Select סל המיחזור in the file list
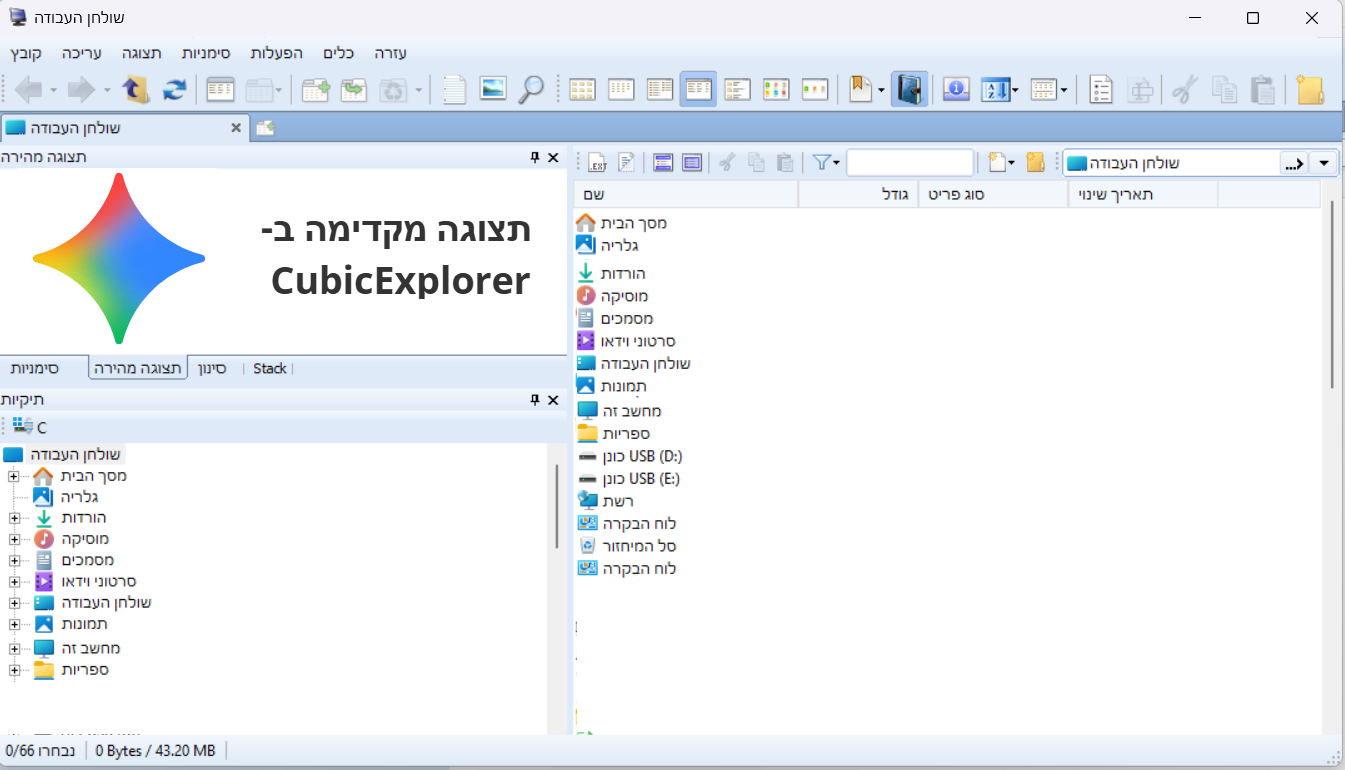Viewport: 1345px width, 770px height. [628, 546]
